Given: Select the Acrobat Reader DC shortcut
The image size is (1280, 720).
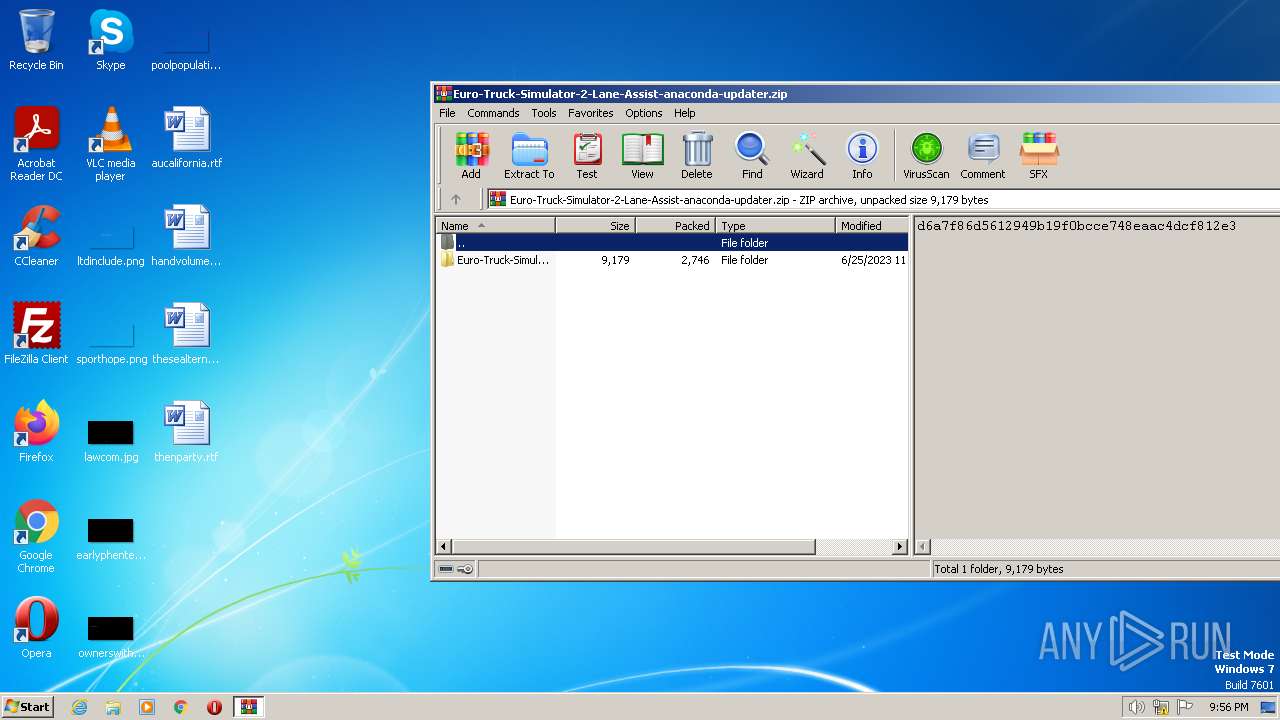Looking at the screenshot, I should [36, 144].
